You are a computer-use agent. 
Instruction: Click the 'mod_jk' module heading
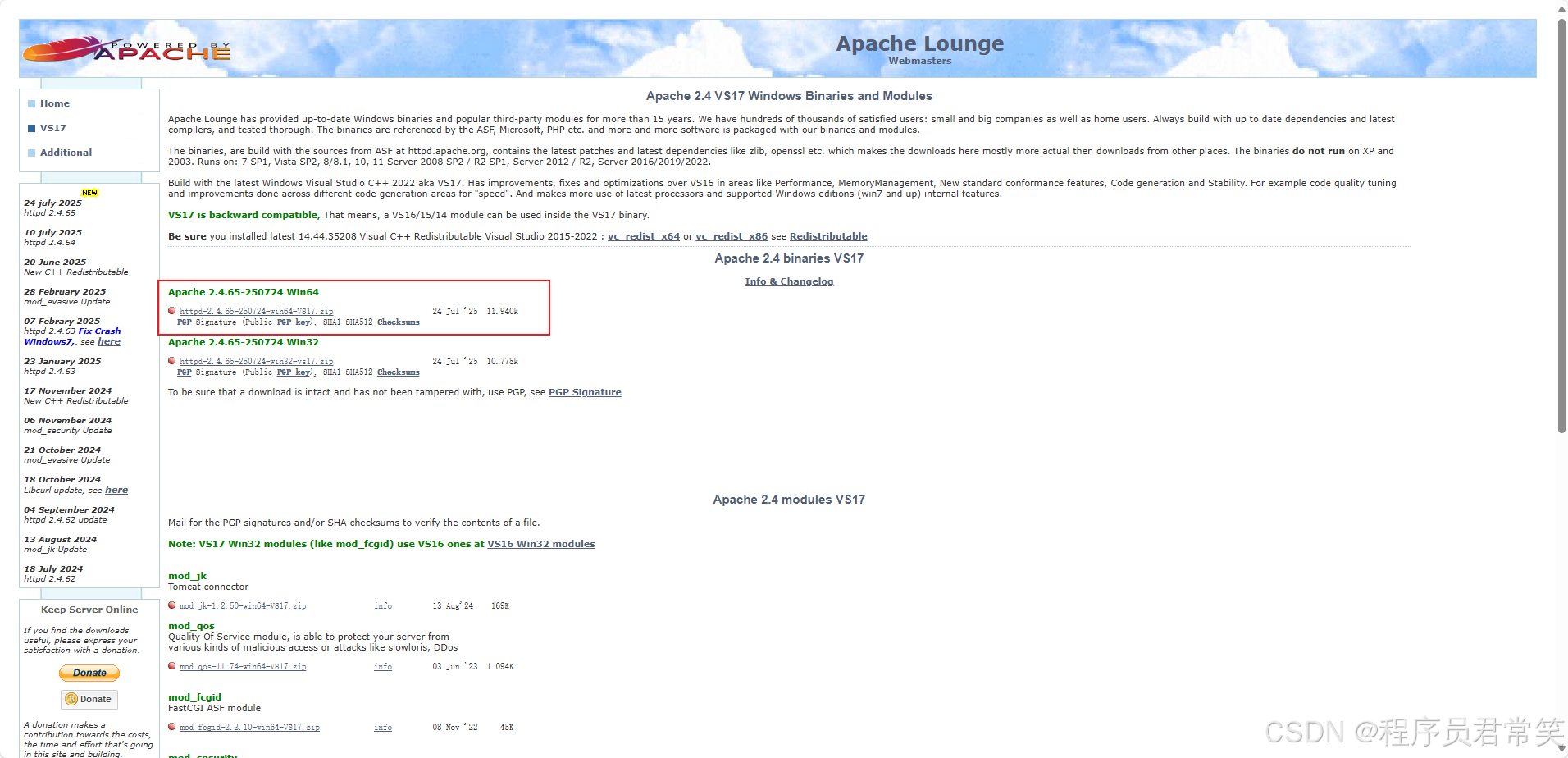pyautogui.click(x=187, y=576)
